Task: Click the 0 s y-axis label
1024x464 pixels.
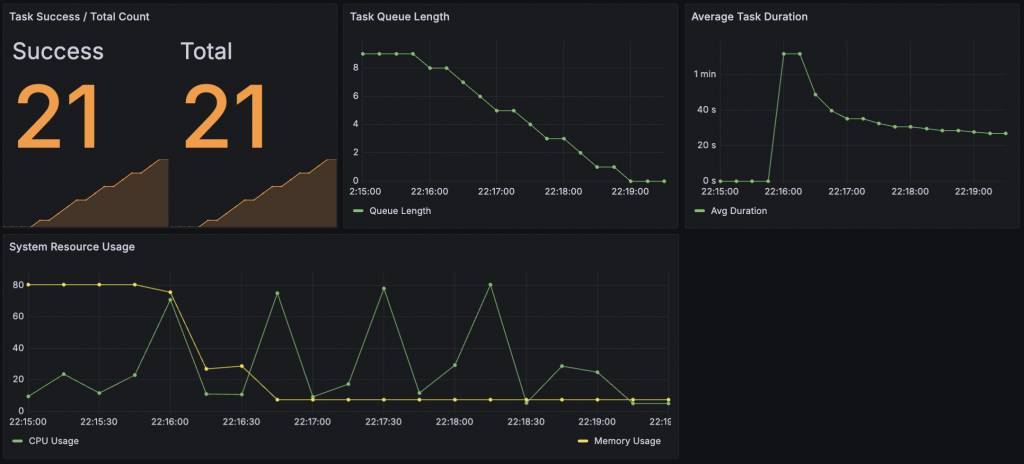Action: pos(709,180)
